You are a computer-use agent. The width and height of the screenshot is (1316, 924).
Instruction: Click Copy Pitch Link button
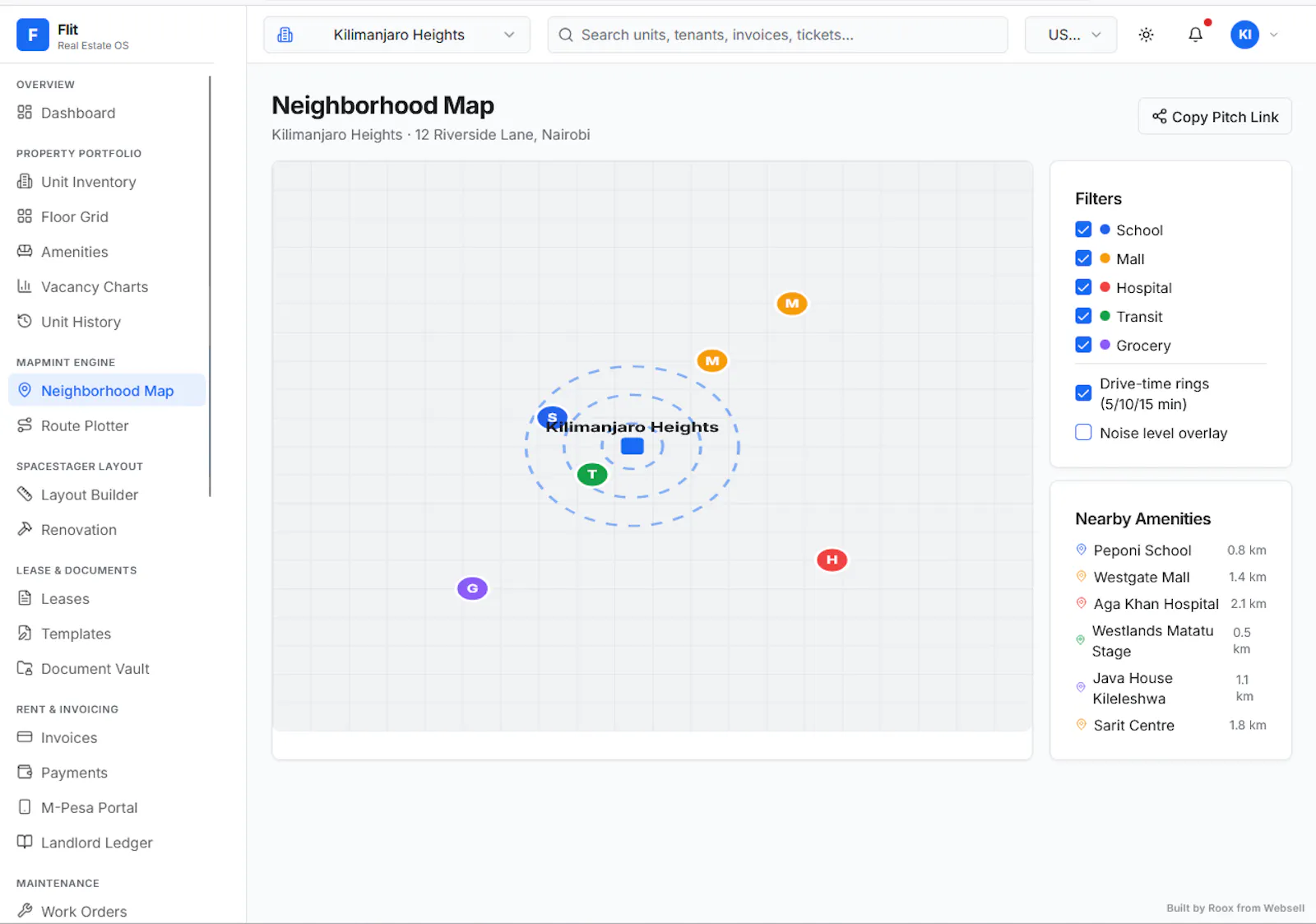pos(1215,116)
